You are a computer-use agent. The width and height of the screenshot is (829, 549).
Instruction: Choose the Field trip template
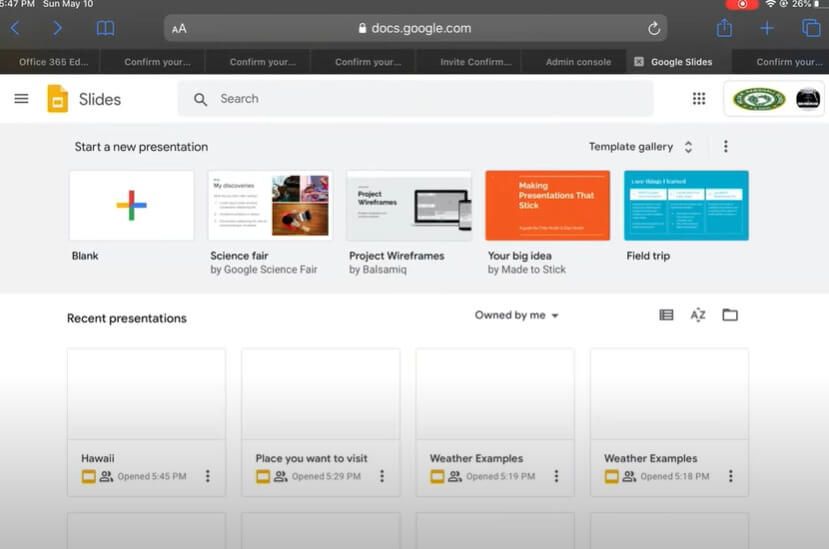686,205
